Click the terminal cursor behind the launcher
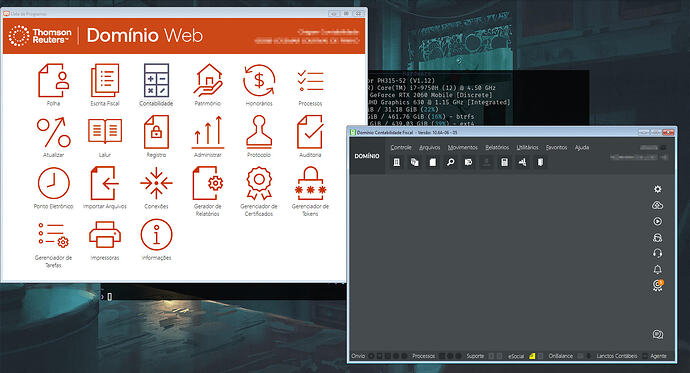The image size is (690, 373). coord(110,297)
